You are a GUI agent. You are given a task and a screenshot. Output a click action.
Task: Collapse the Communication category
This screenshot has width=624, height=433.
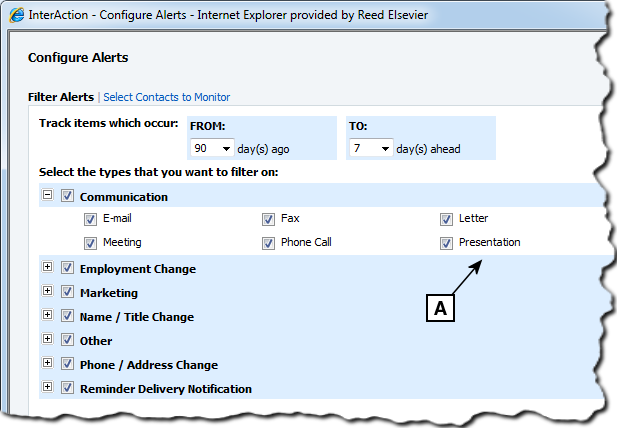point(47,195)
